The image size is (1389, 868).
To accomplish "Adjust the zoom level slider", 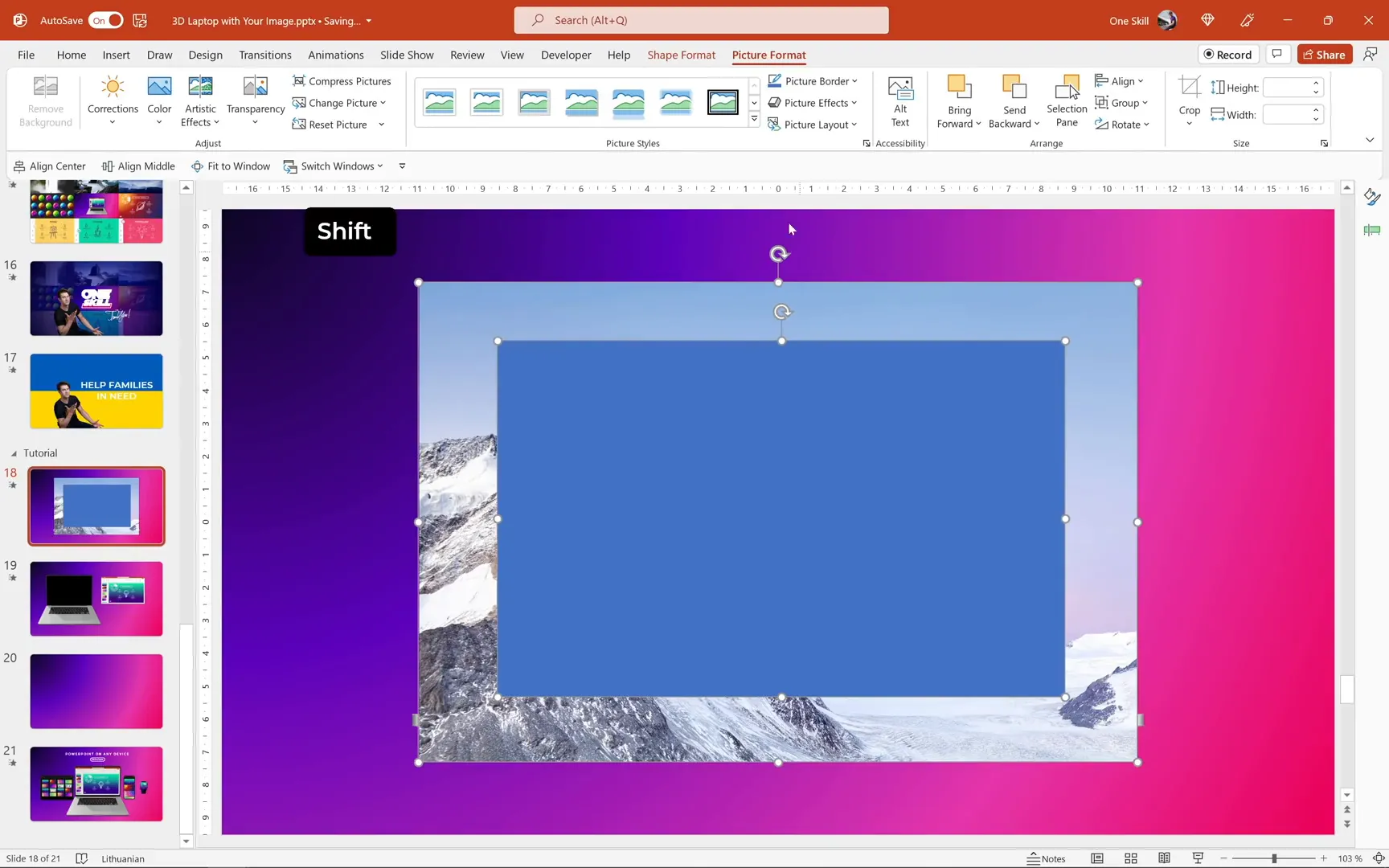I will tap(1274, 858).
